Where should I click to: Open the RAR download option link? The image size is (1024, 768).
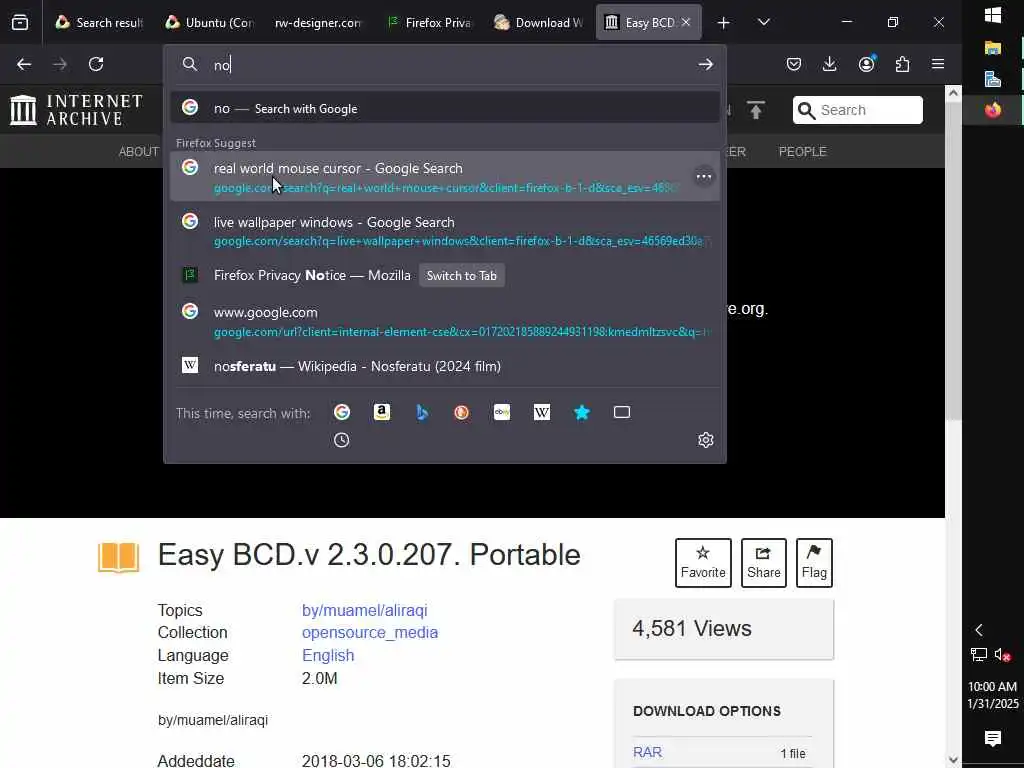coord(647,752)
